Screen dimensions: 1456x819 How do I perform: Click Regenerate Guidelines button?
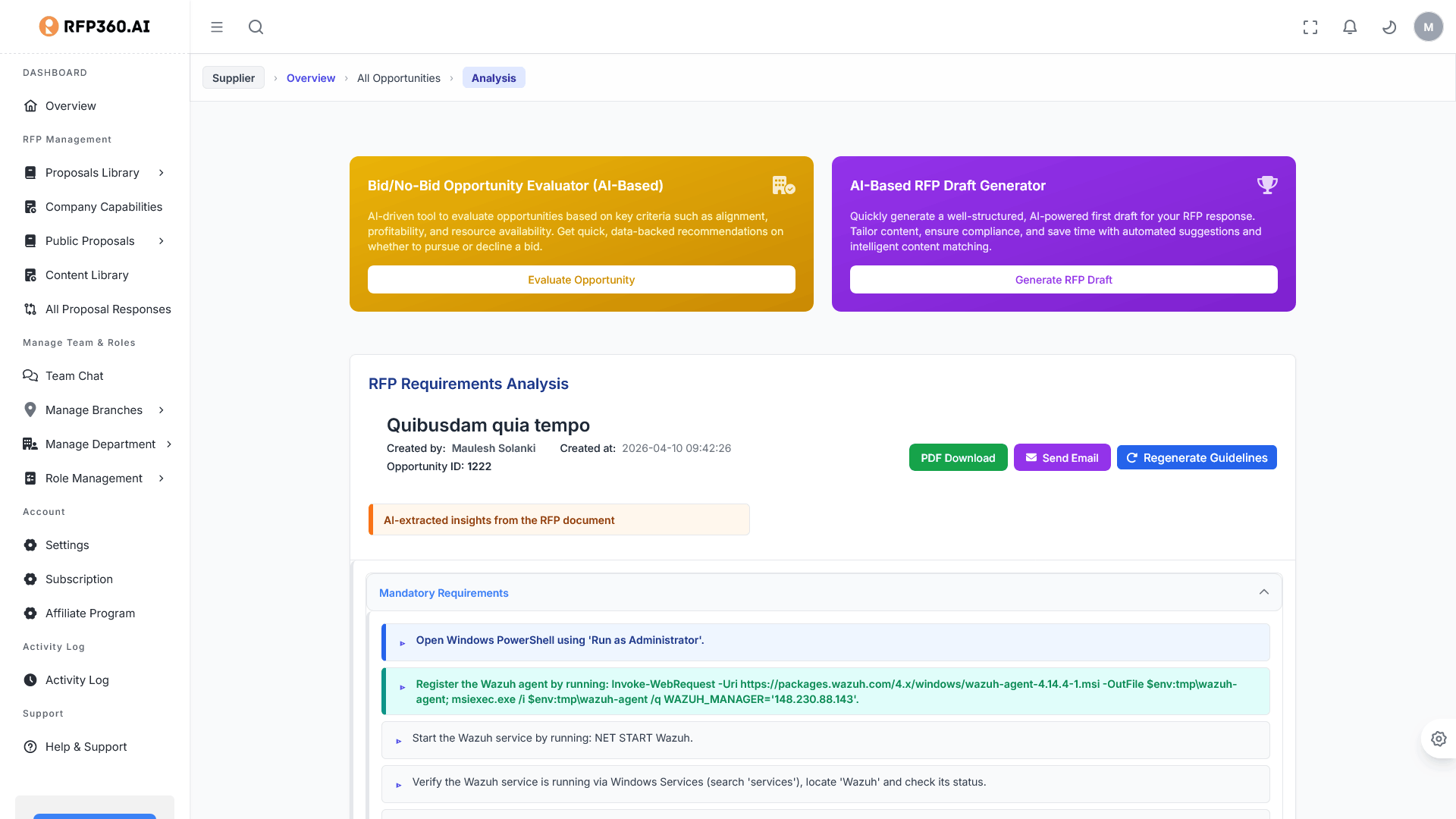tap(1197, 458)
